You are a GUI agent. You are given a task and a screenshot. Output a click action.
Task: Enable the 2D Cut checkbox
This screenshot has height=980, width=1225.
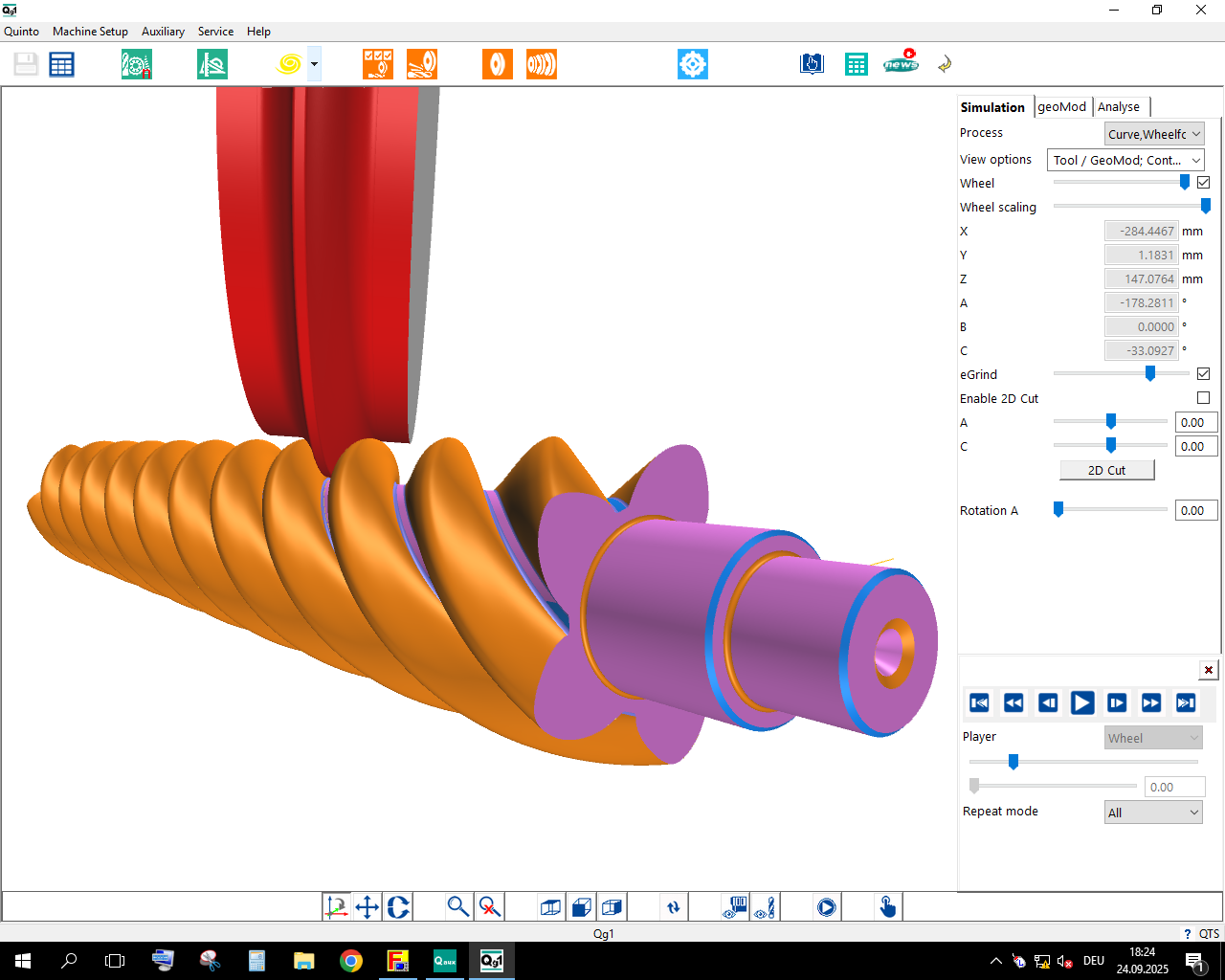1203,398
